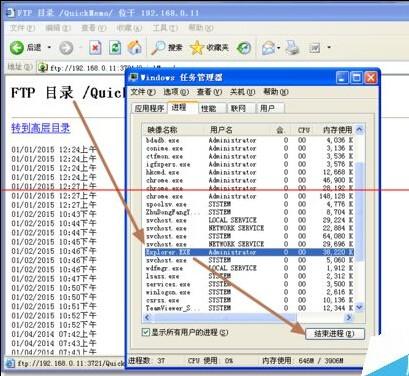Open Task Manager 选项(O) menu

176,92
